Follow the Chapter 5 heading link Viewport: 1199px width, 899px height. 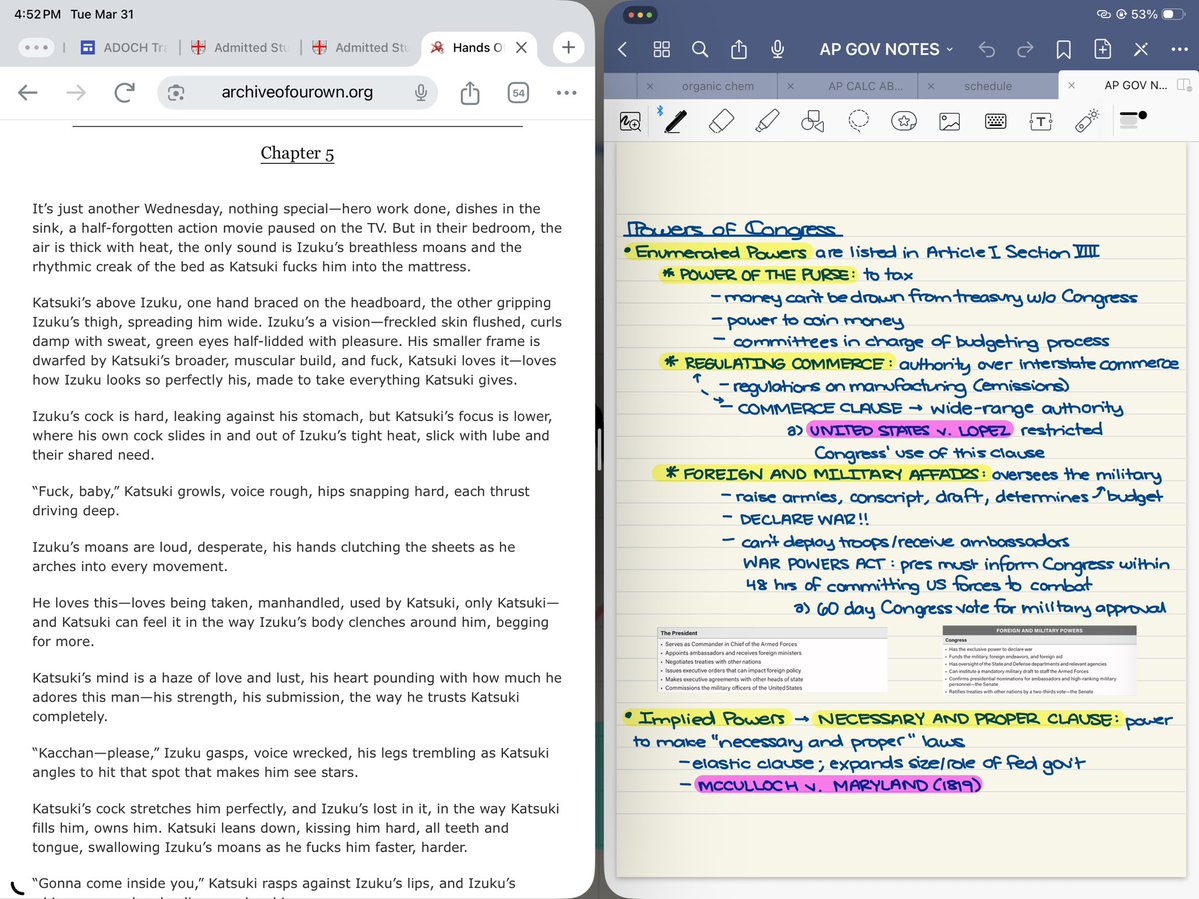click(297, 153)
